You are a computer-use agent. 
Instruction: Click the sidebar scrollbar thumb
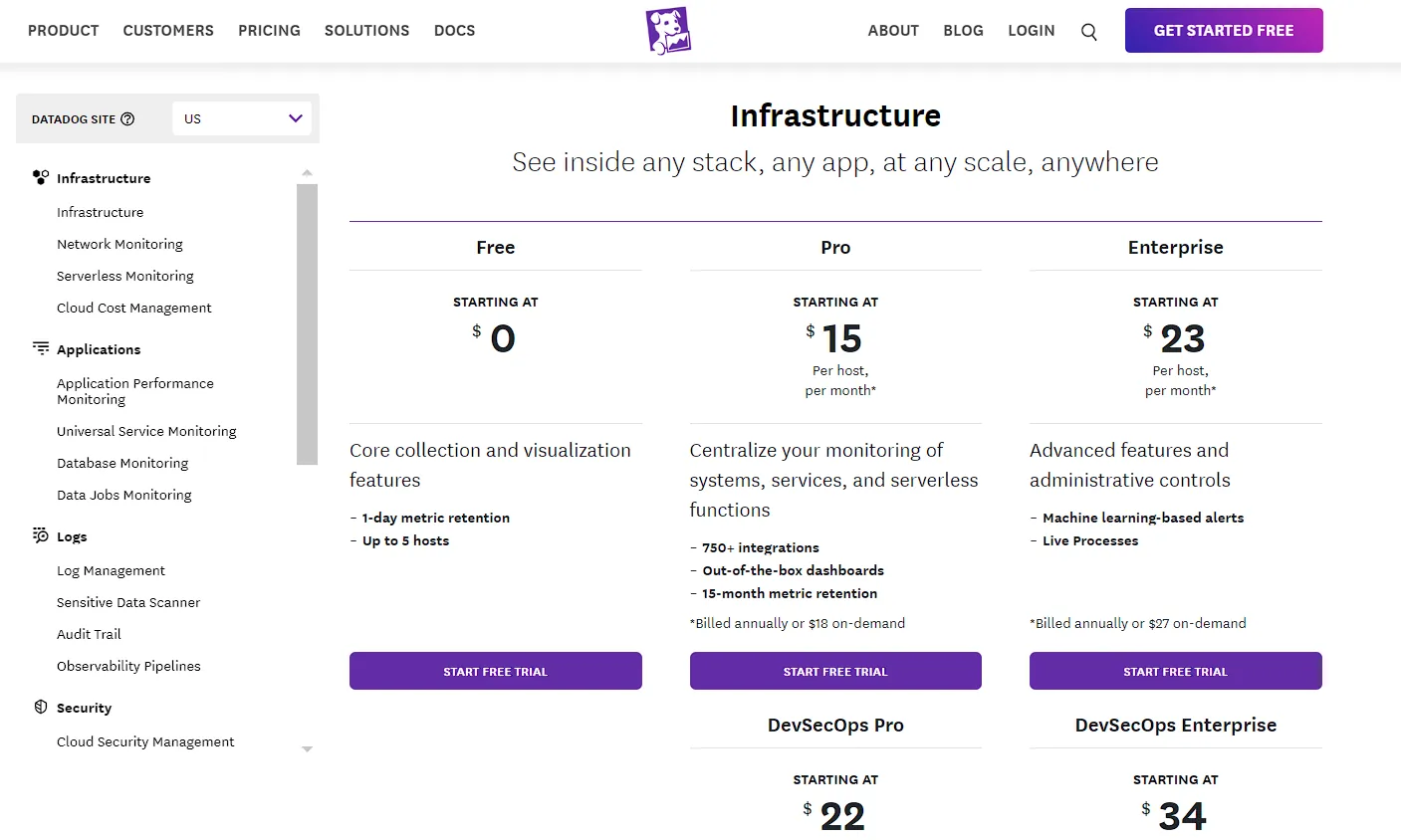click(x=307, y=324)
